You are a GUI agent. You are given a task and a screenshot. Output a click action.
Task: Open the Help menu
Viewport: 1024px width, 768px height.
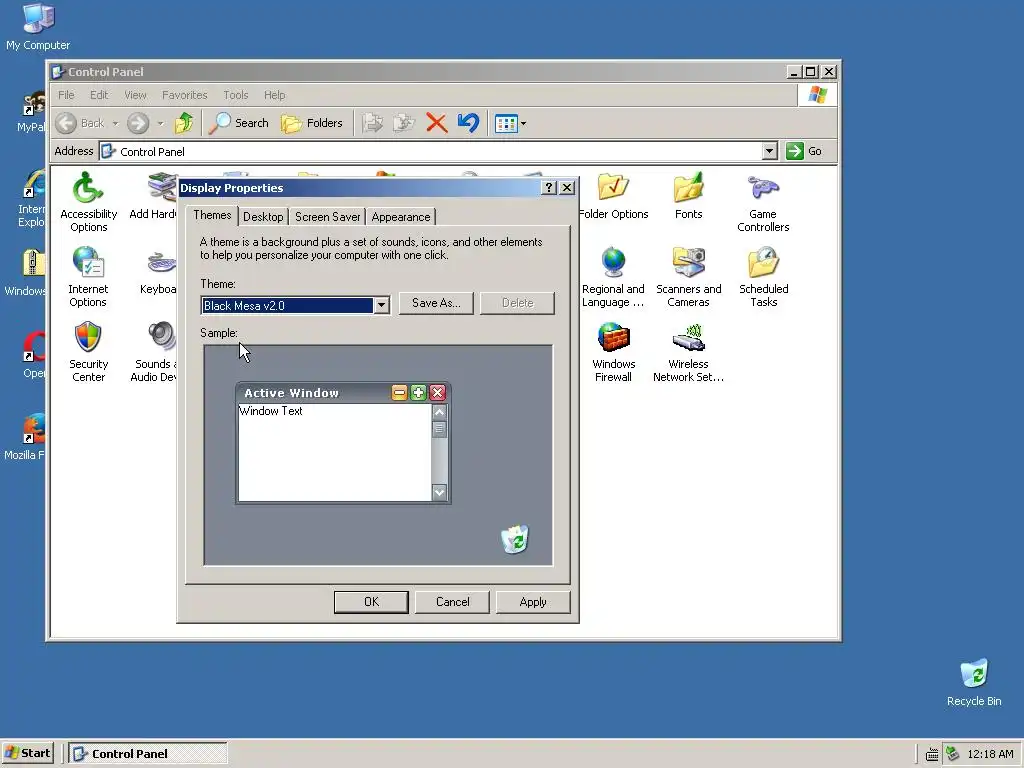tap(274, 95)
